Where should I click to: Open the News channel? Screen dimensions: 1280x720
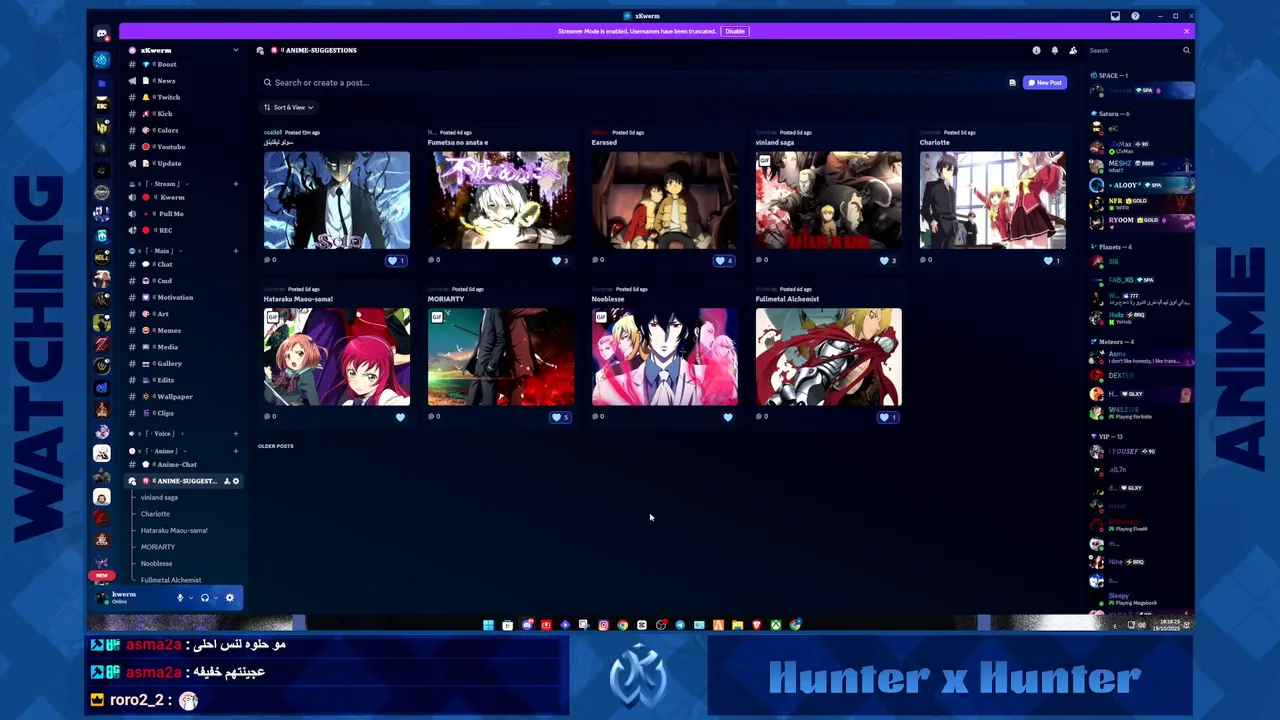pyautogui.click(x=183, y=81)
